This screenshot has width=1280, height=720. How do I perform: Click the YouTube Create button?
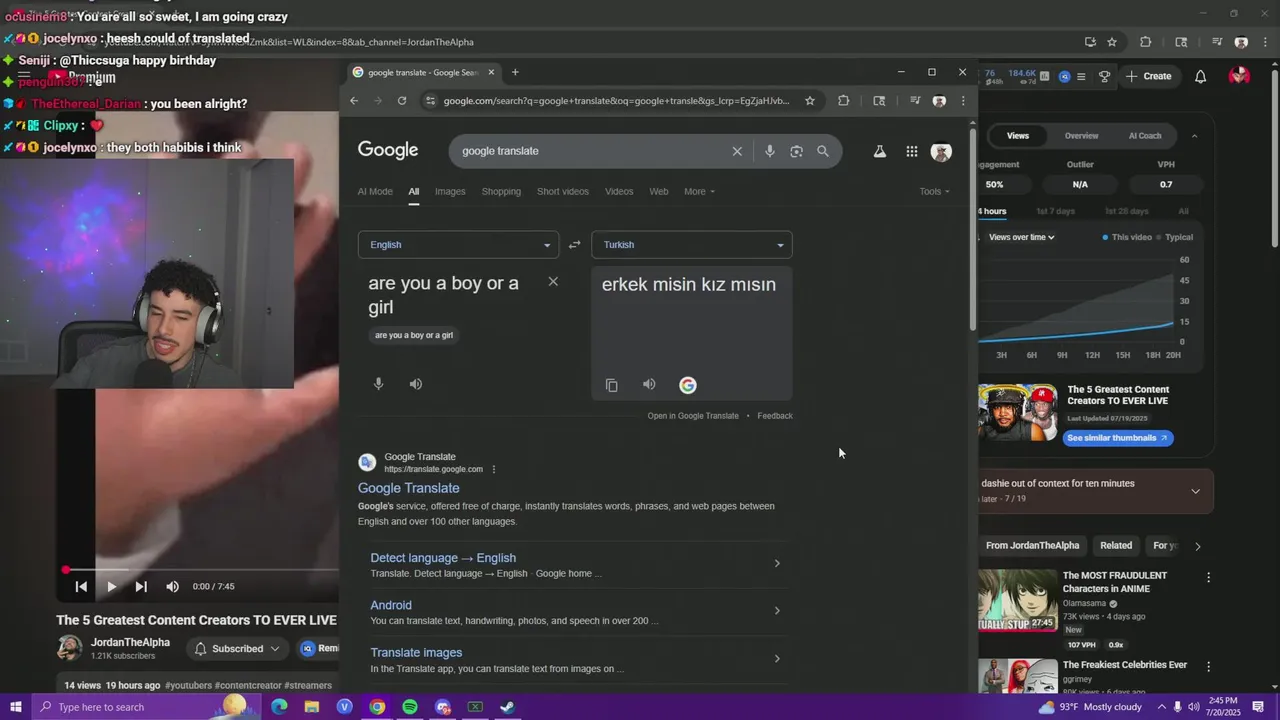[x=1148, y=76]
